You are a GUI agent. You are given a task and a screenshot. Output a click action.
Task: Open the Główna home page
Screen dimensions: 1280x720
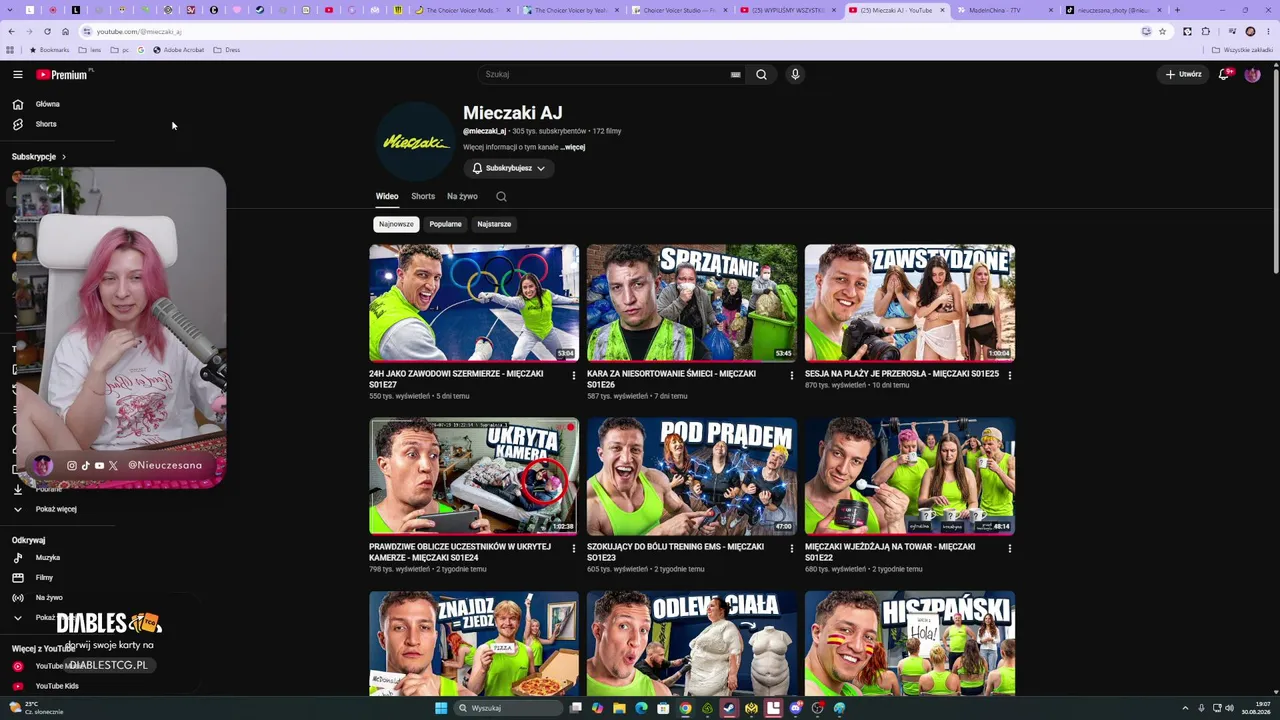[x=48, y=104]
